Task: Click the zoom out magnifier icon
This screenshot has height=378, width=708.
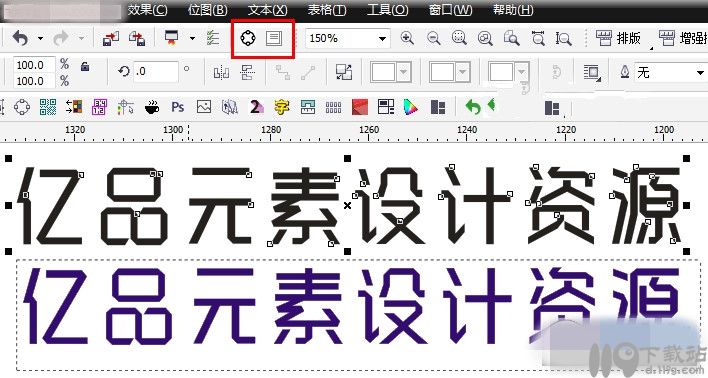Action: [x=433, y=38]
